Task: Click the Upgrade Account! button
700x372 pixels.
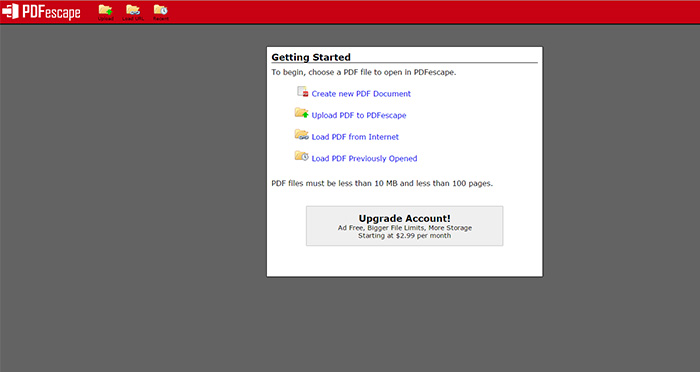Action: [404, 226]
